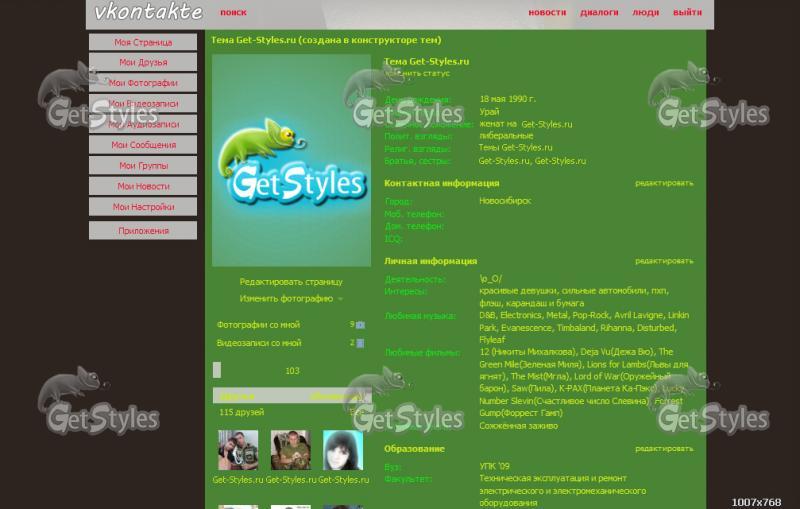
Task: Open Моя Страница in the sidebar
Action: click(143, 42)
